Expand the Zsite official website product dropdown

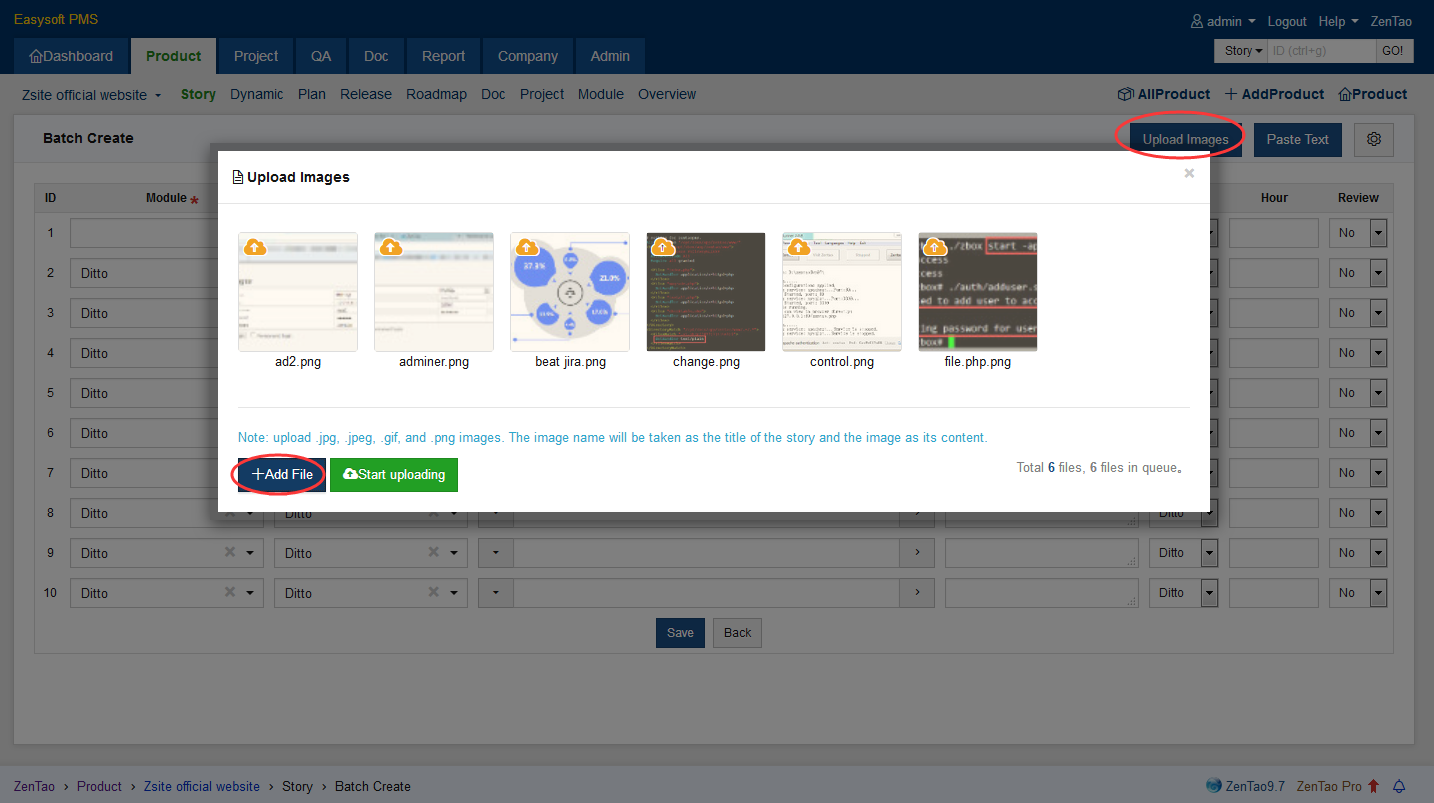point(91,95)
